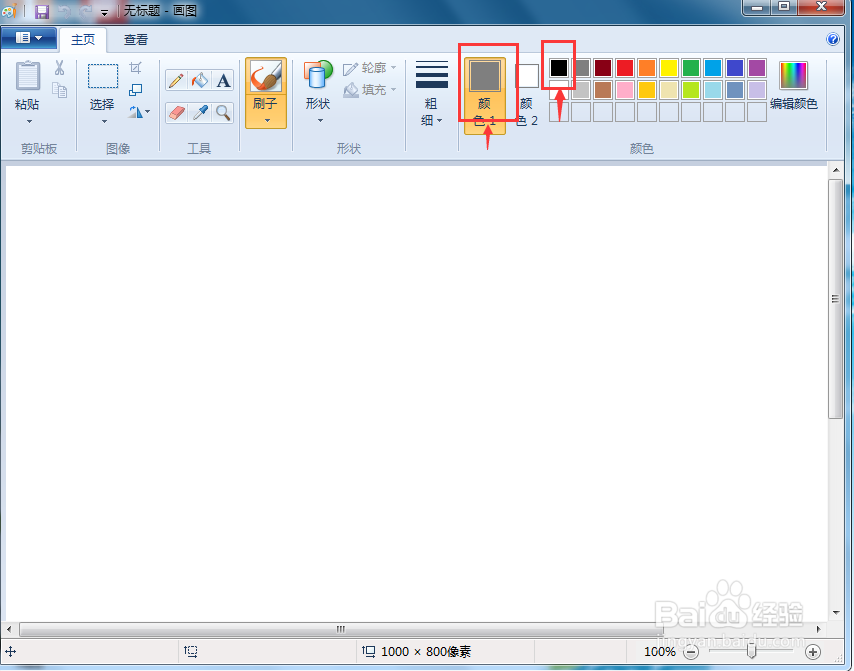This screenshot has height=671, width=854.
Task: Click the zoom in plus button
Action: [x=813, y=651]
